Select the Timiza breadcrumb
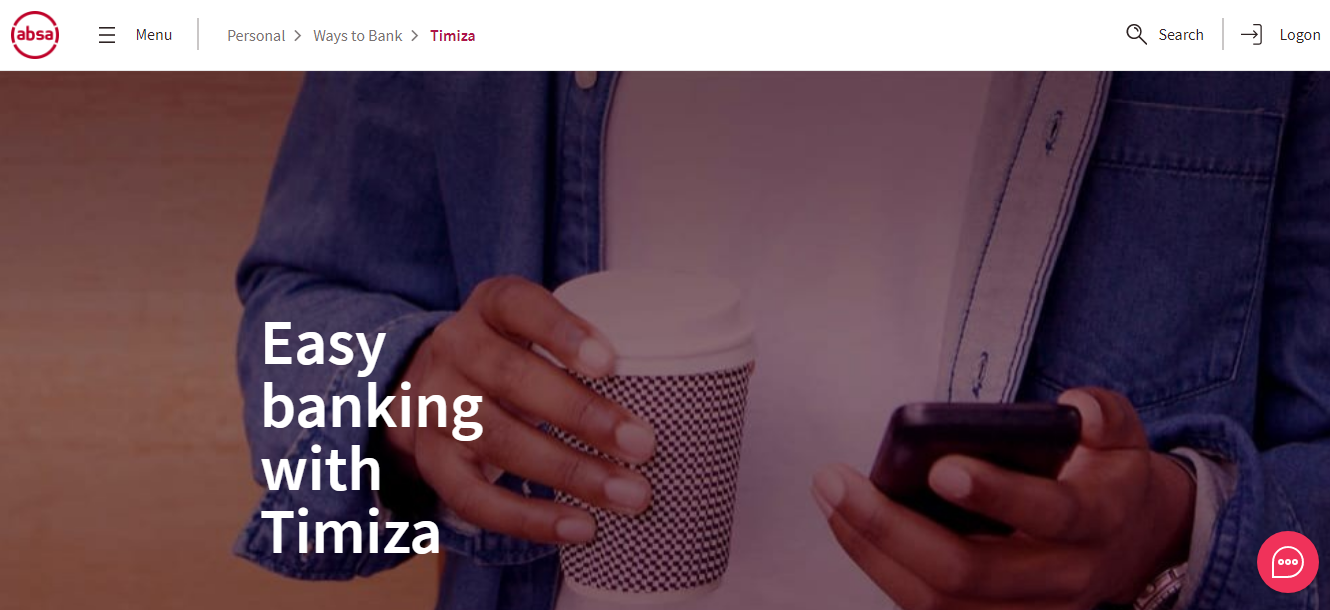This screenshot has height=610, width=1330. (452, 36)
